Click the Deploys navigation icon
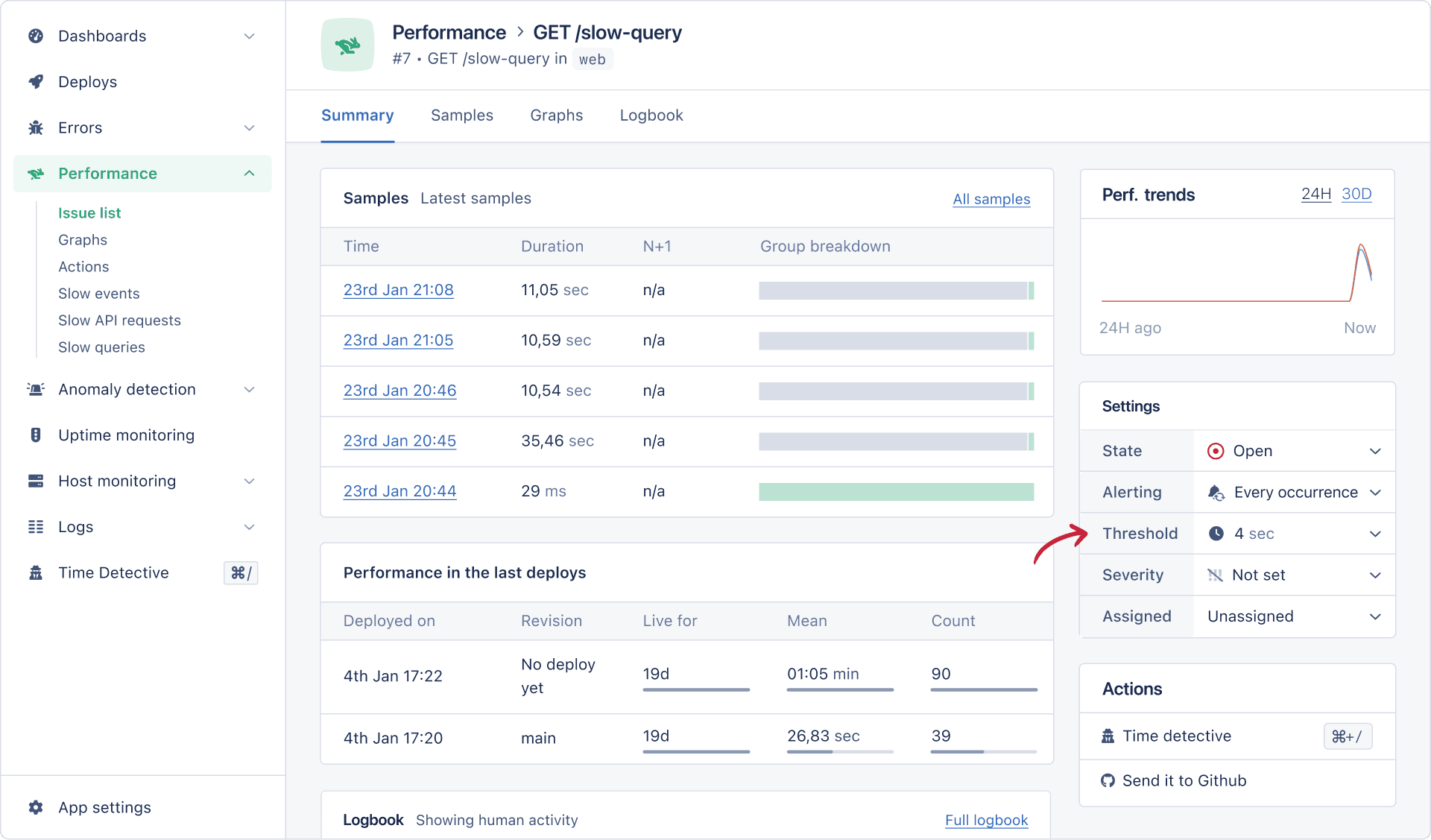This screenshot has width=1431, height=840. [x=35, y=82]
